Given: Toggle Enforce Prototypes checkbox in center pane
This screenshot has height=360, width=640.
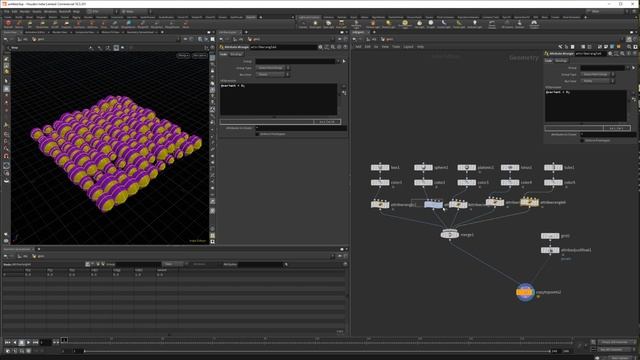Looking at the screenshot, I should [x=258, y=134].
